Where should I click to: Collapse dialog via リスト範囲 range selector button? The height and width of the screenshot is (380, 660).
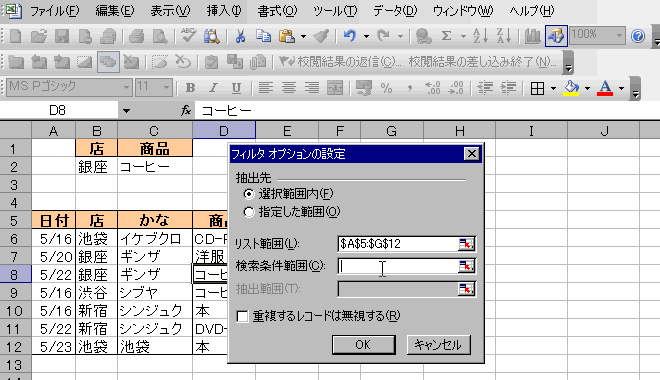pyautogui.click(x=466, y=244)
